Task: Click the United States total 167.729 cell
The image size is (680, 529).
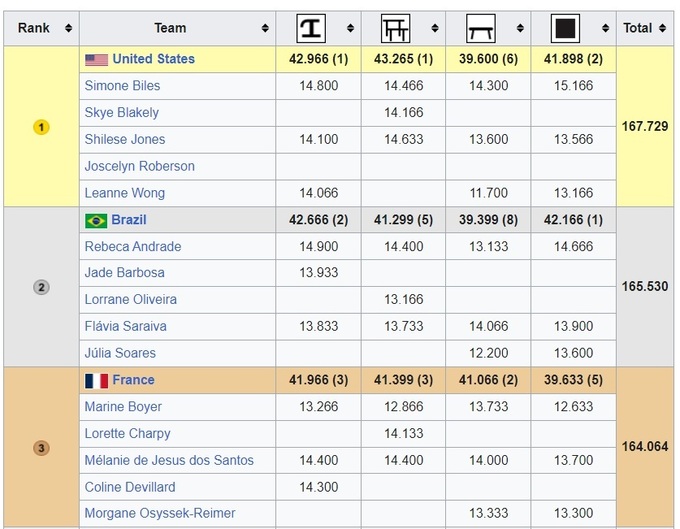Action: [645, 127]
